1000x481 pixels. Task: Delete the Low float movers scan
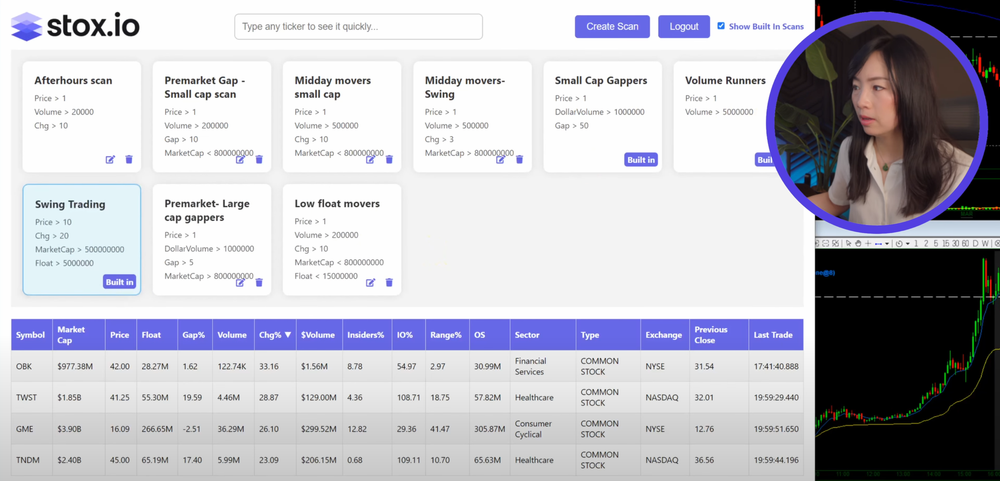(389, 283)
